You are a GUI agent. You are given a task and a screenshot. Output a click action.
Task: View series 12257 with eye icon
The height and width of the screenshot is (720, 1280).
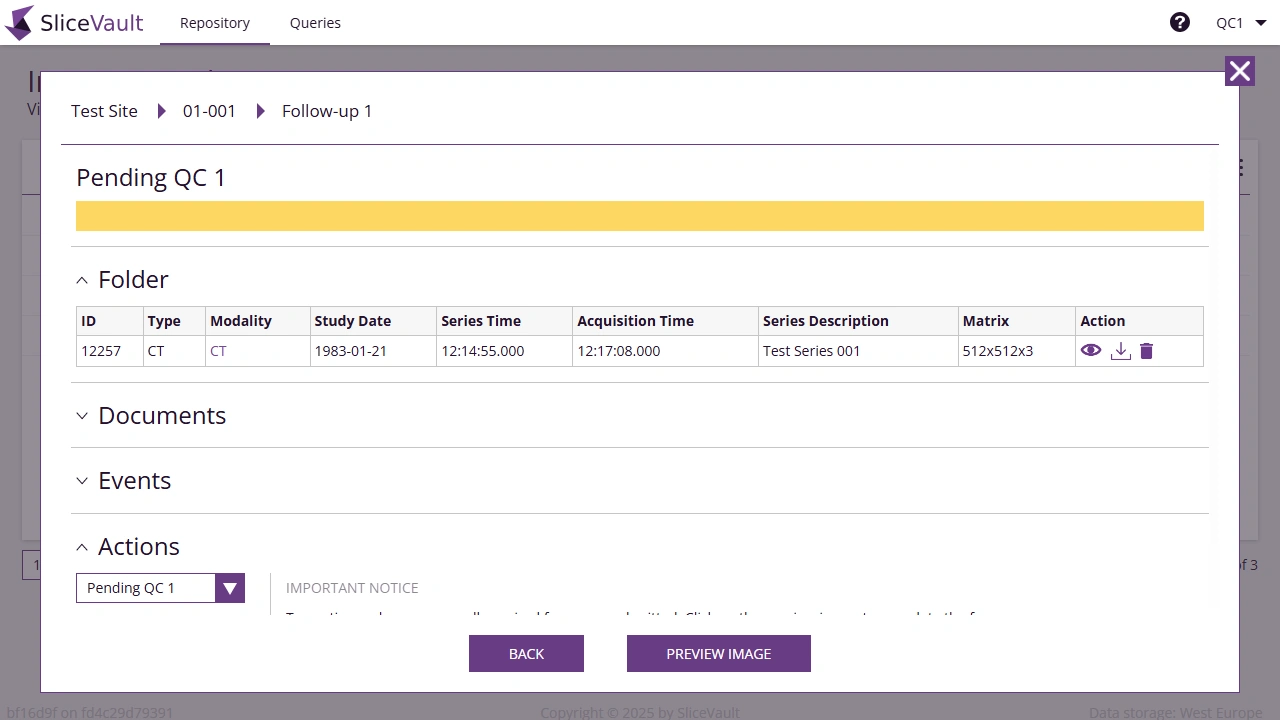[1091, 351]
